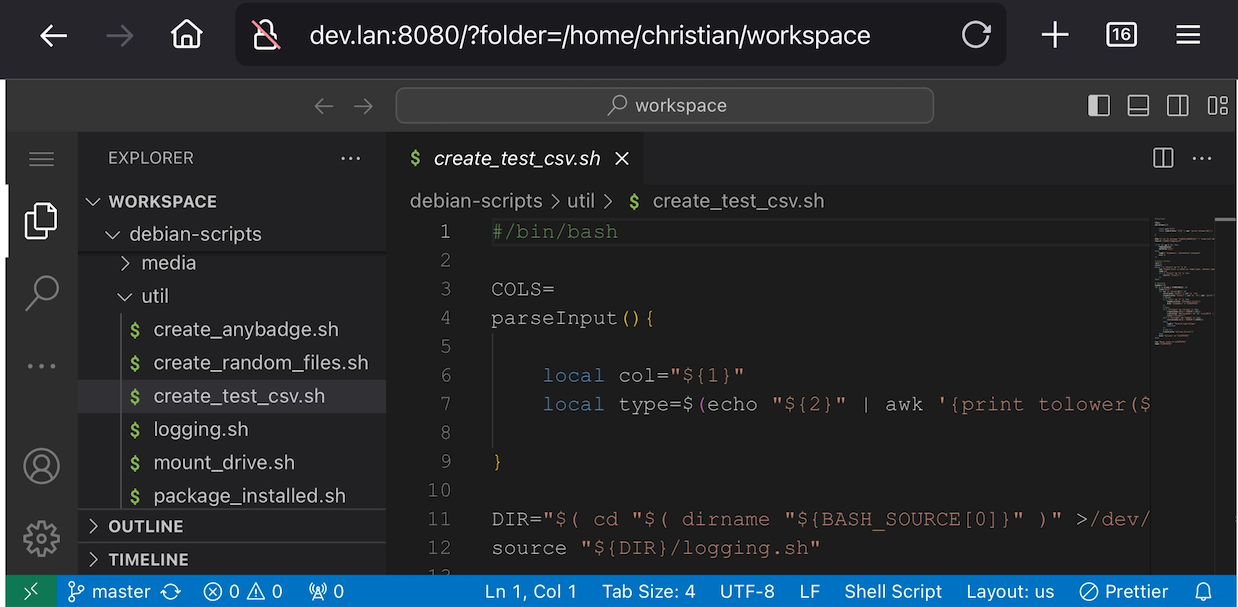Change Shell Script language mode
The image size is (1238, 607).
pyautogui.click(x=893, y=591)
